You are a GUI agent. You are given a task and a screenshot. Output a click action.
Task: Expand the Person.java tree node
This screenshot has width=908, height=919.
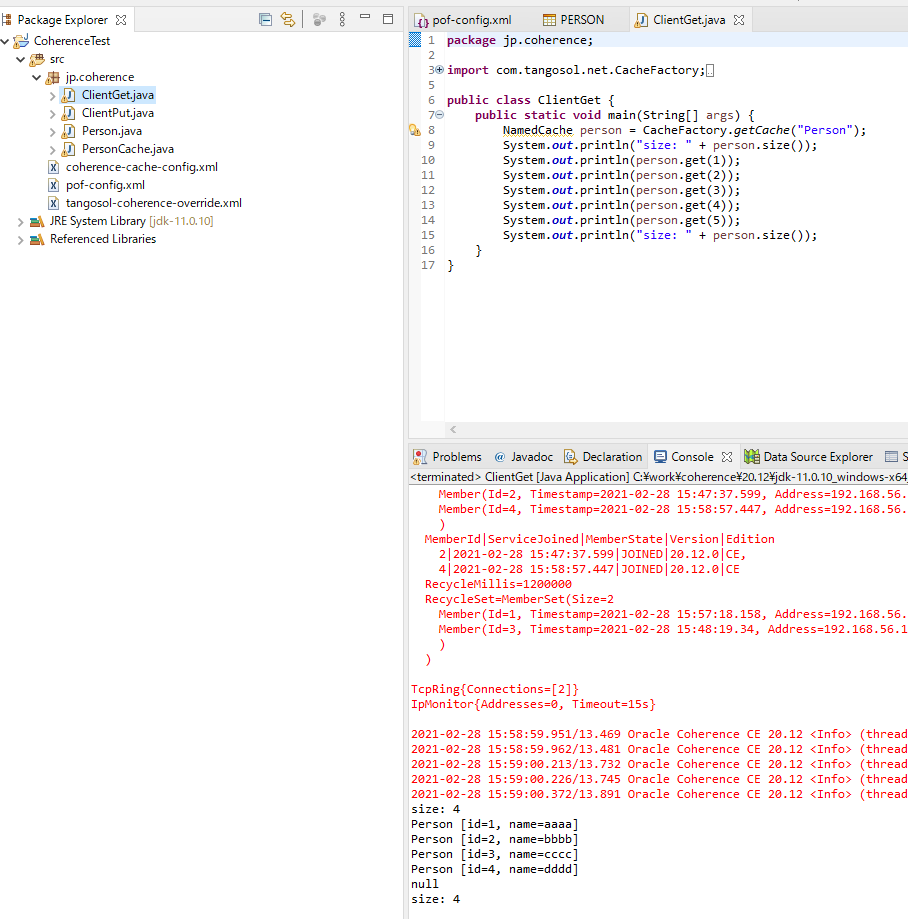[x=52, y=132]
